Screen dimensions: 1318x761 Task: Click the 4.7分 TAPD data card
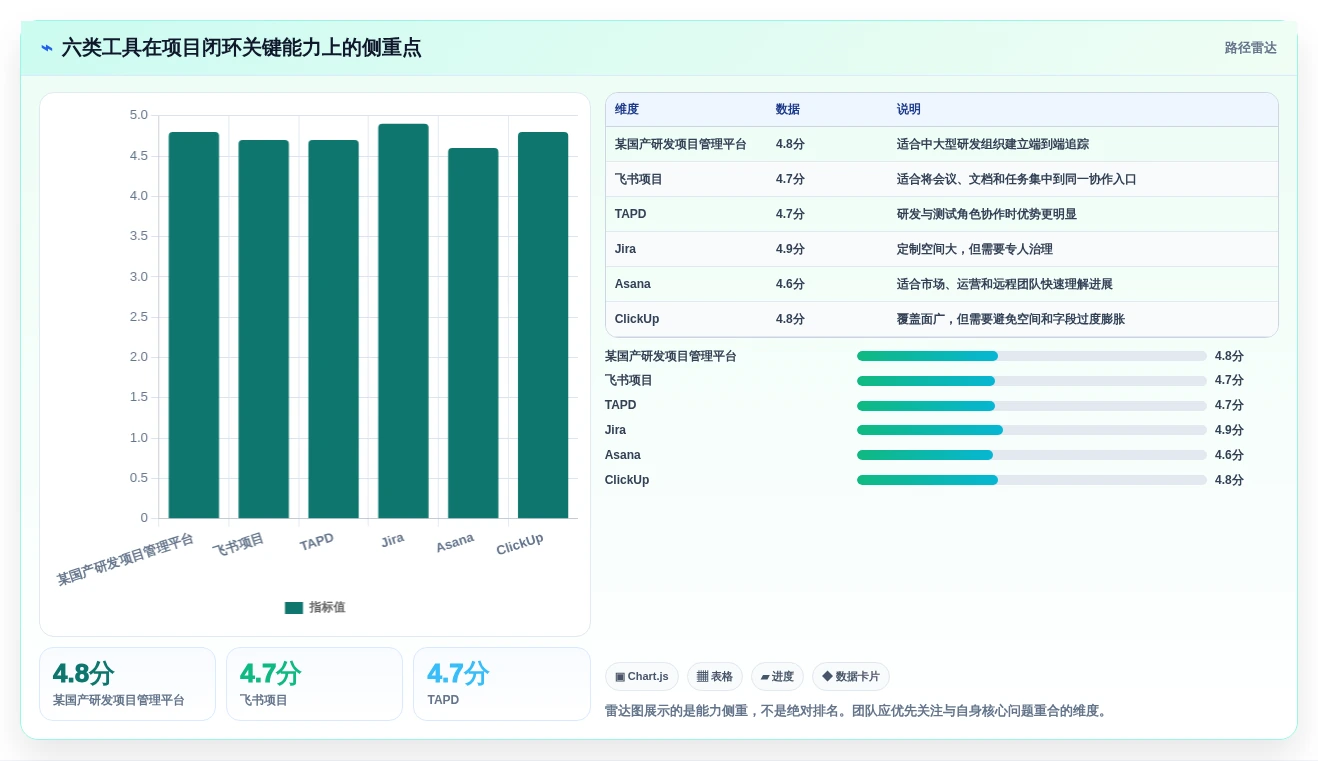point(502,684)
